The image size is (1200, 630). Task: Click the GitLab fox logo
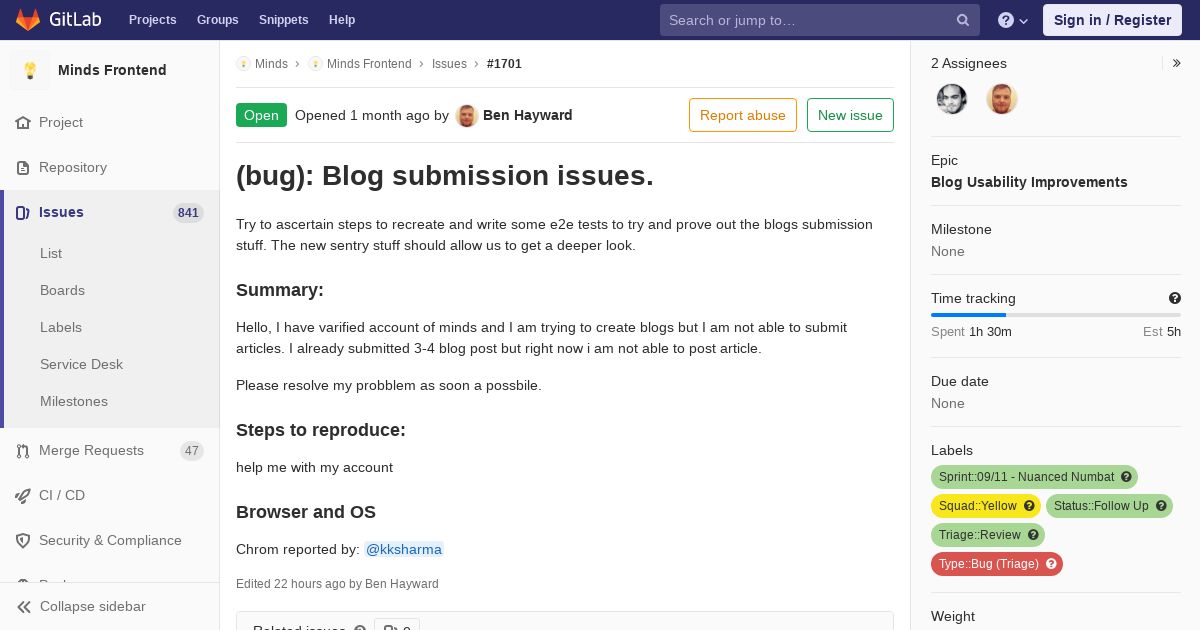(x=28, y=19)
